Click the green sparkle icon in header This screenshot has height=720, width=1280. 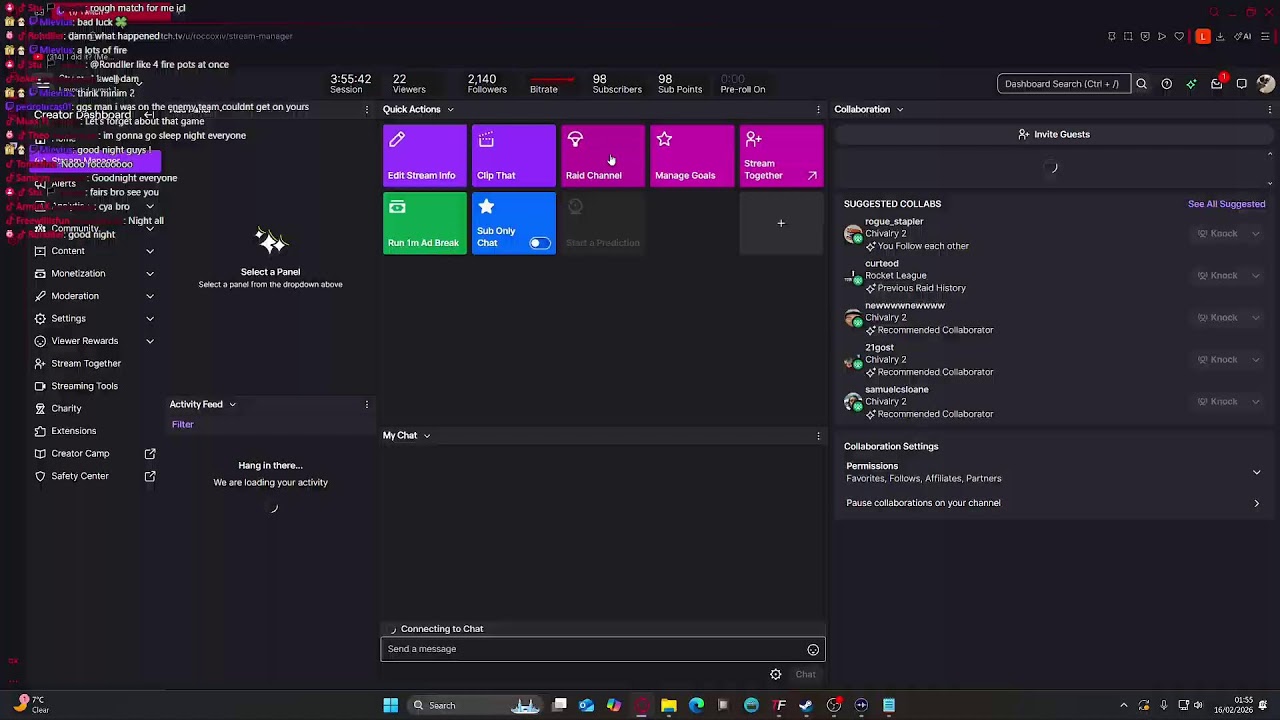(1191, 84)
